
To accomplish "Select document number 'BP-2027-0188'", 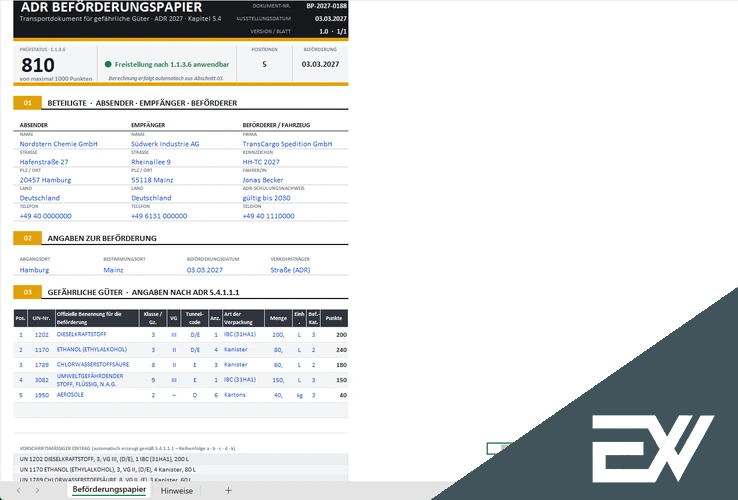I will [x=327, y=6].
